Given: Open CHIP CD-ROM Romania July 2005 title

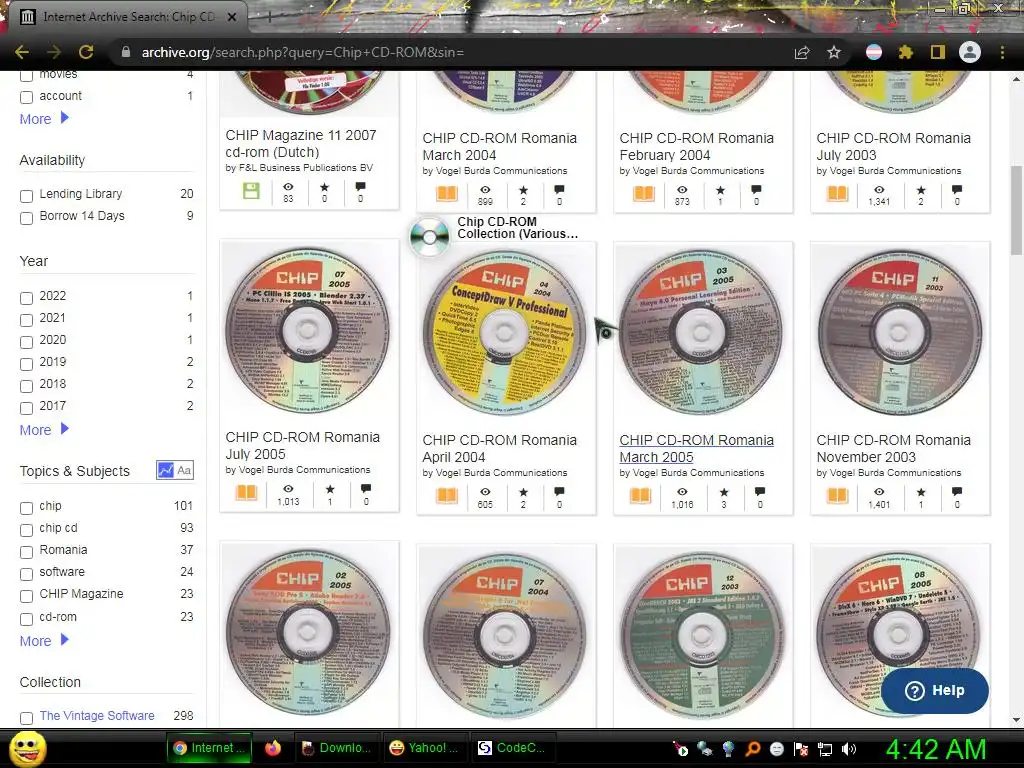Looking at the screenshot, I should 302,445.
